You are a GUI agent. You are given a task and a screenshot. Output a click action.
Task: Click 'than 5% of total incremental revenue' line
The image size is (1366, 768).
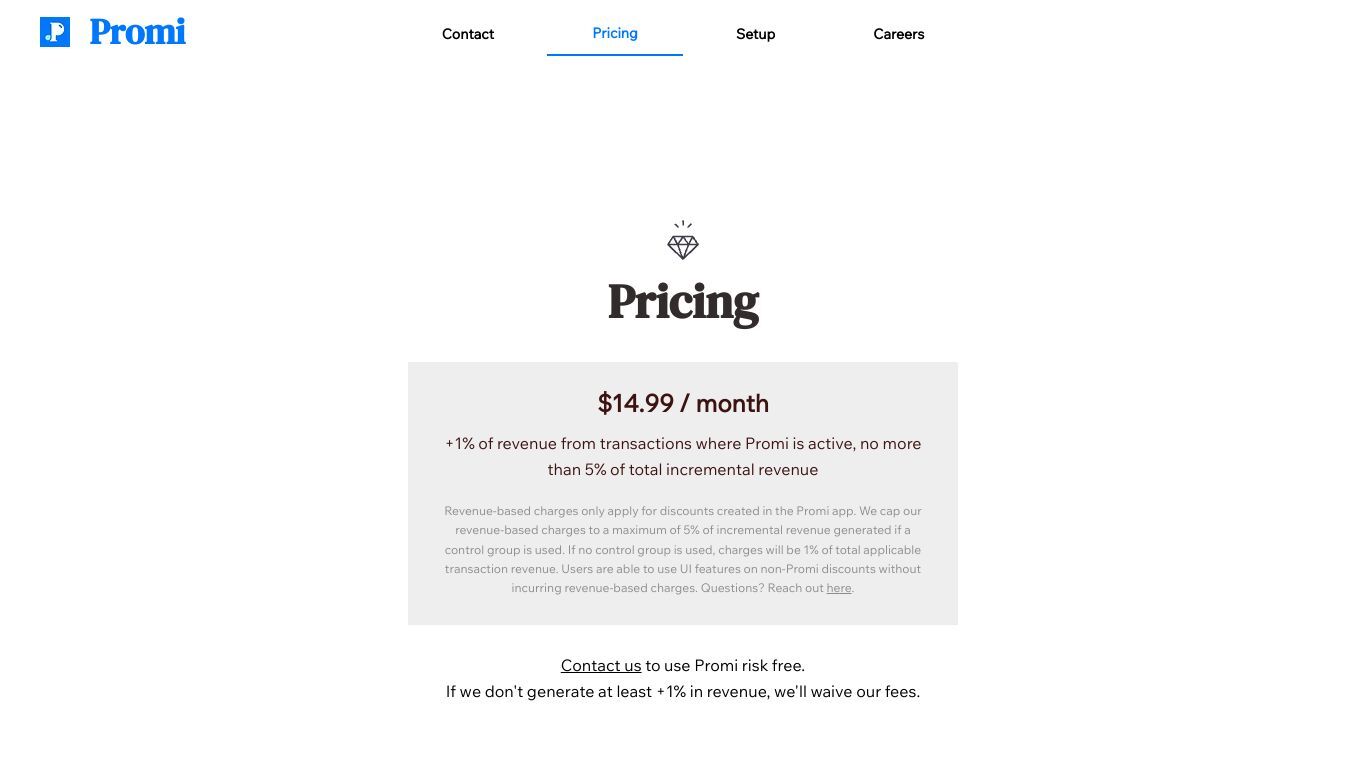coord(683,470)
